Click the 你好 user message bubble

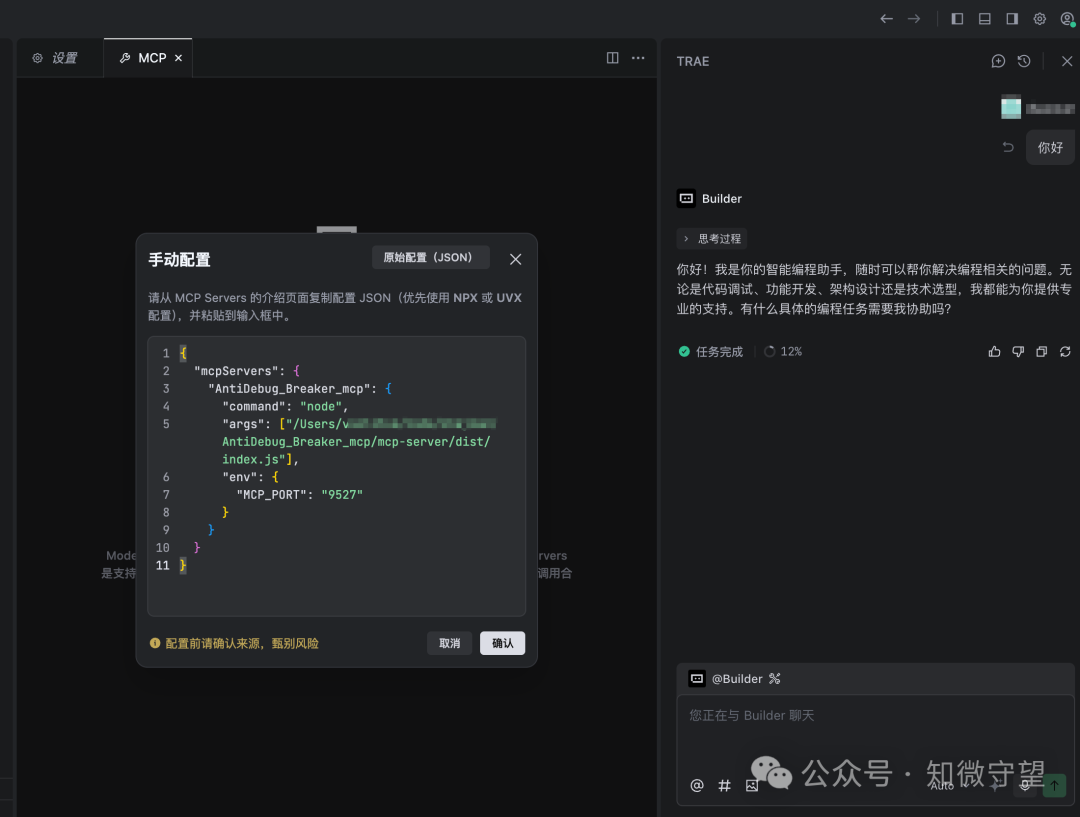click(x=1050, y=147)
